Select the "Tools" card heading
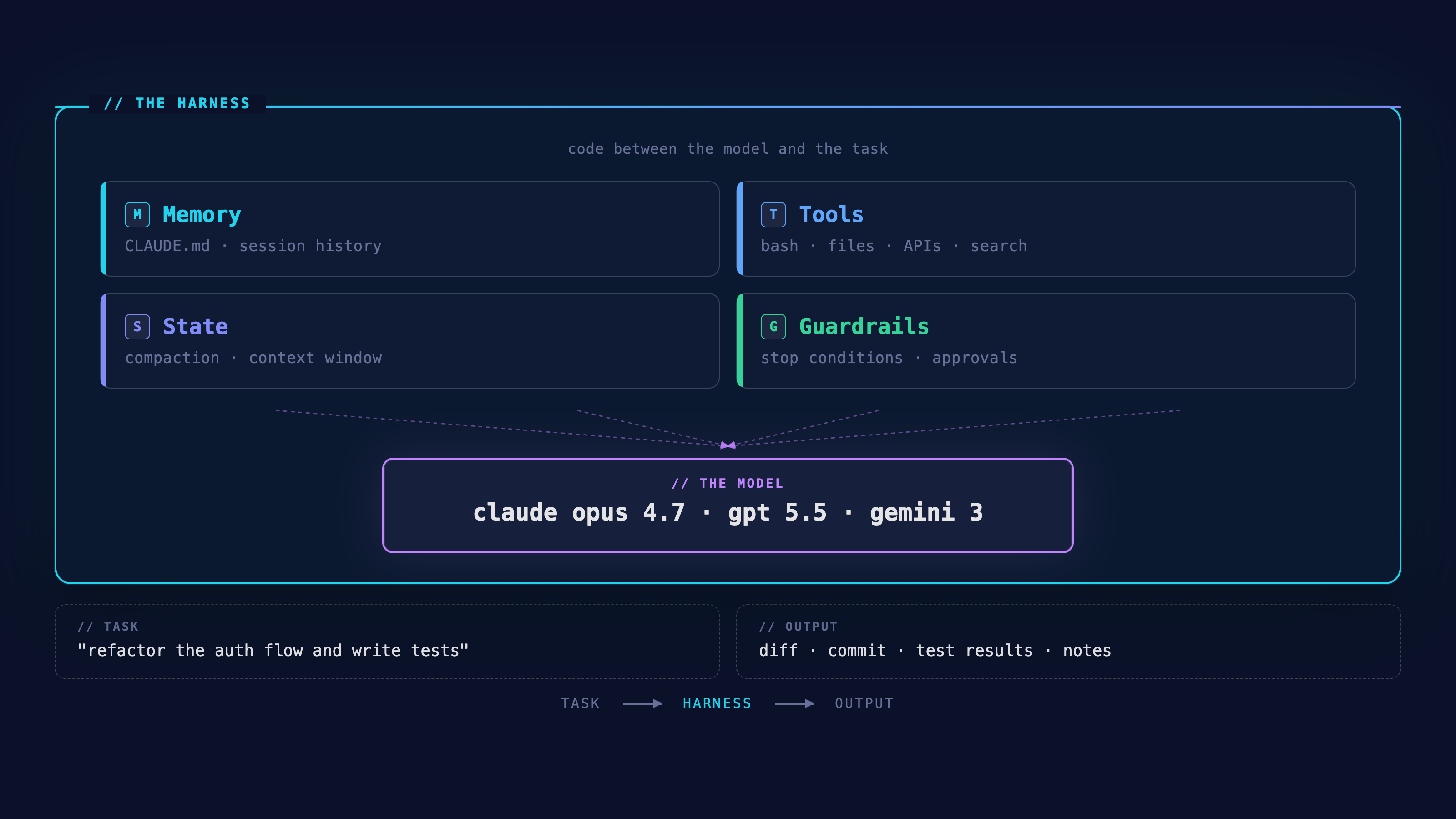Image resolution: width=1456 pixels, height=819 pixels. [x=831, y=215]
